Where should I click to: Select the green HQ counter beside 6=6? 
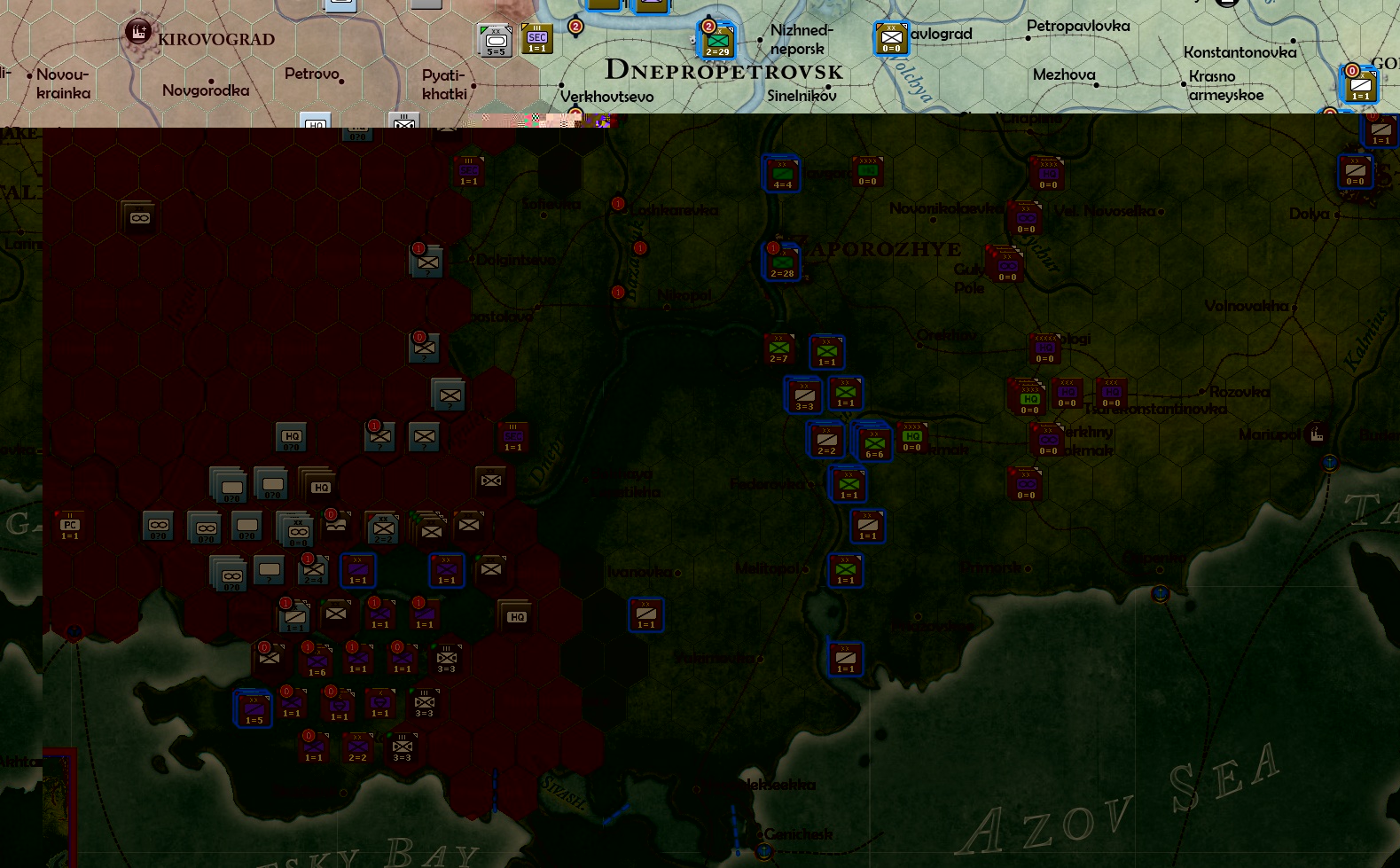point(912,438)
